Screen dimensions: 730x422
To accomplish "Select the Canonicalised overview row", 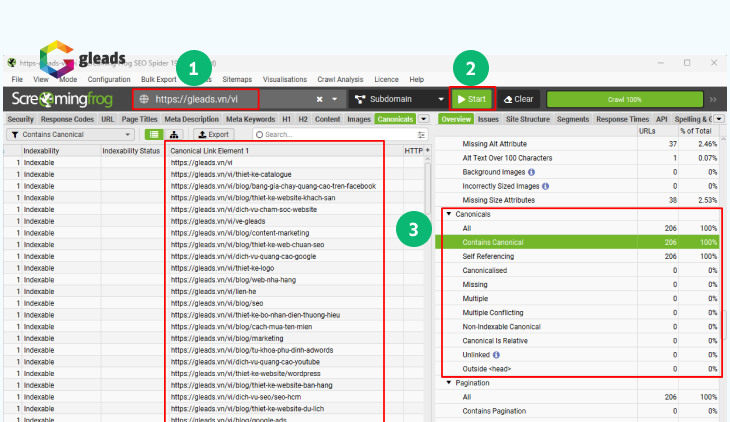I will [577, 270].
